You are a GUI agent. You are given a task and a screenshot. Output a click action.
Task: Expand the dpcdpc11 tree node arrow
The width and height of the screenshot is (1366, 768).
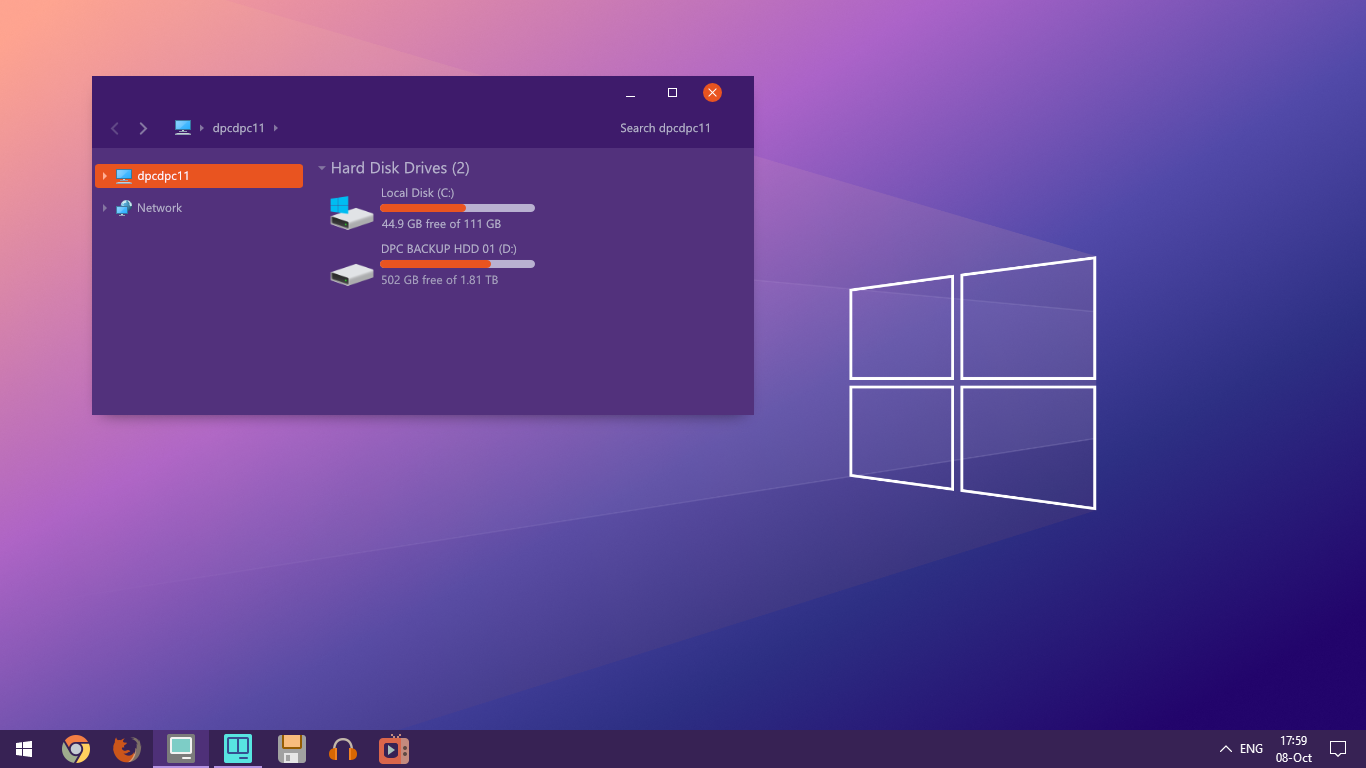pos(104,176)
